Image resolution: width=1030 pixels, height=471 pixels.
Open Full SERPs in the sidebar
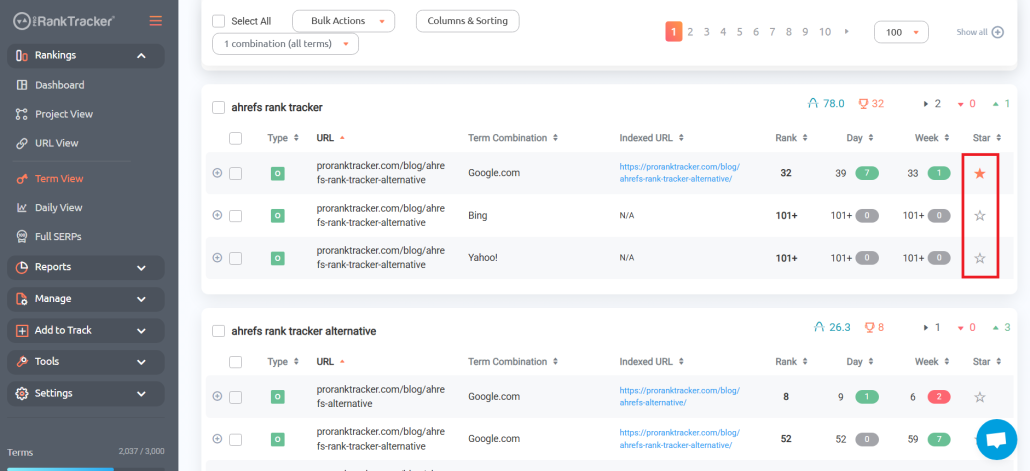[58, 236]
